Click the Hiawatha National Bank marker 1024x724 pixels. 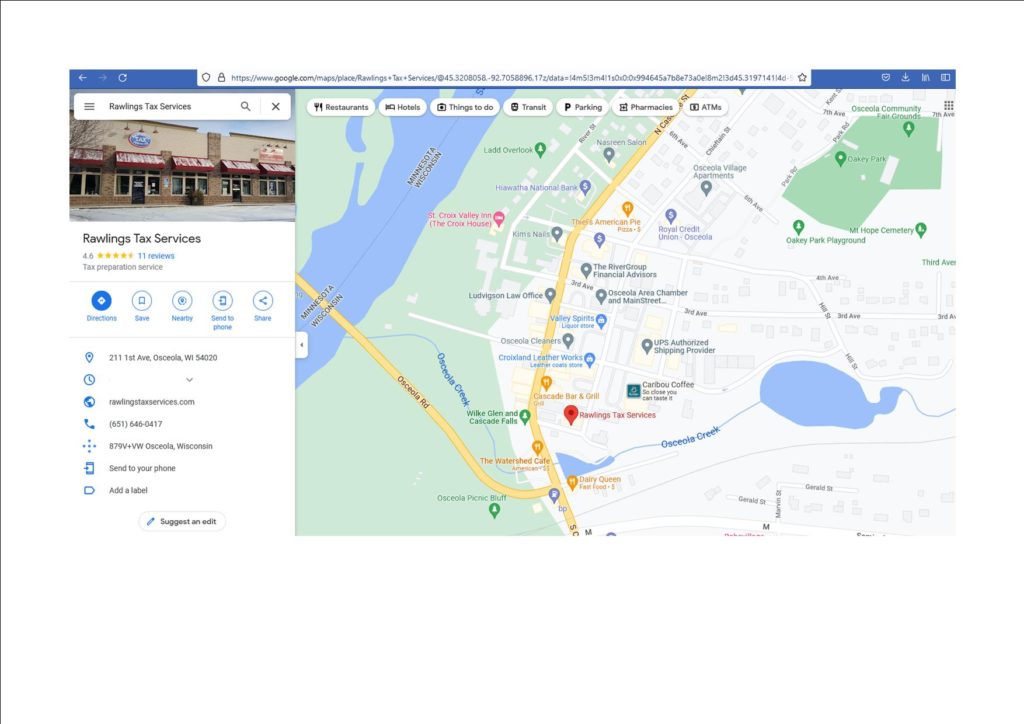[585, 187]
